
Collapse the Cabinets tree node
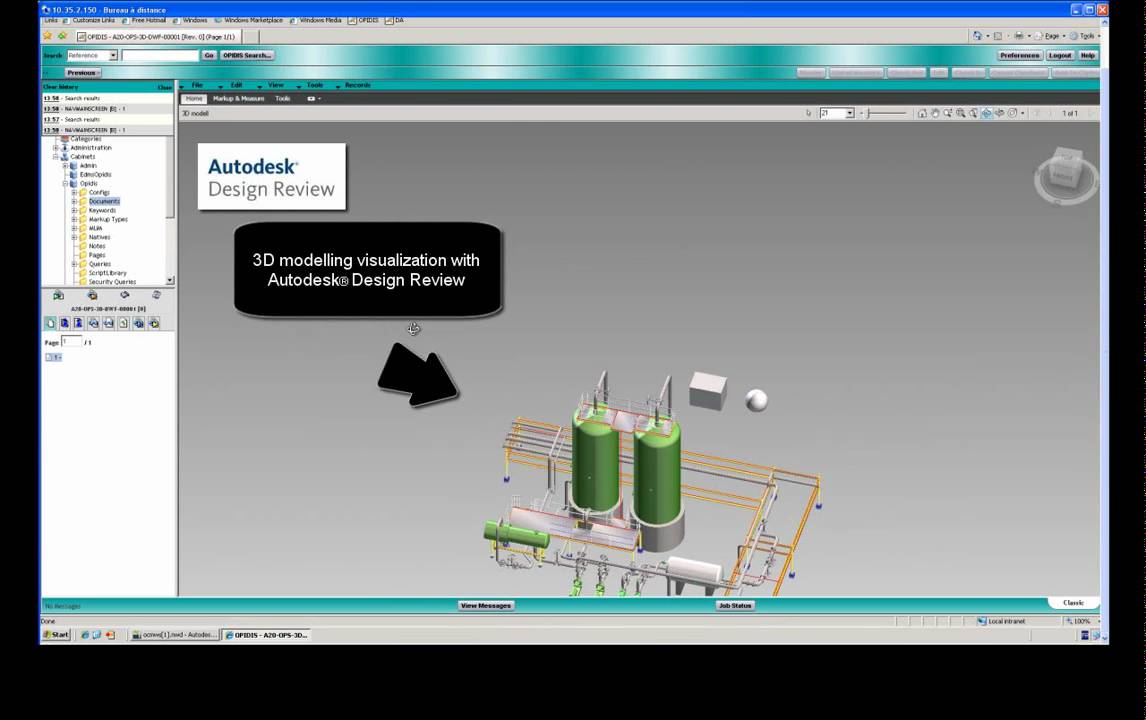[56, 156]
